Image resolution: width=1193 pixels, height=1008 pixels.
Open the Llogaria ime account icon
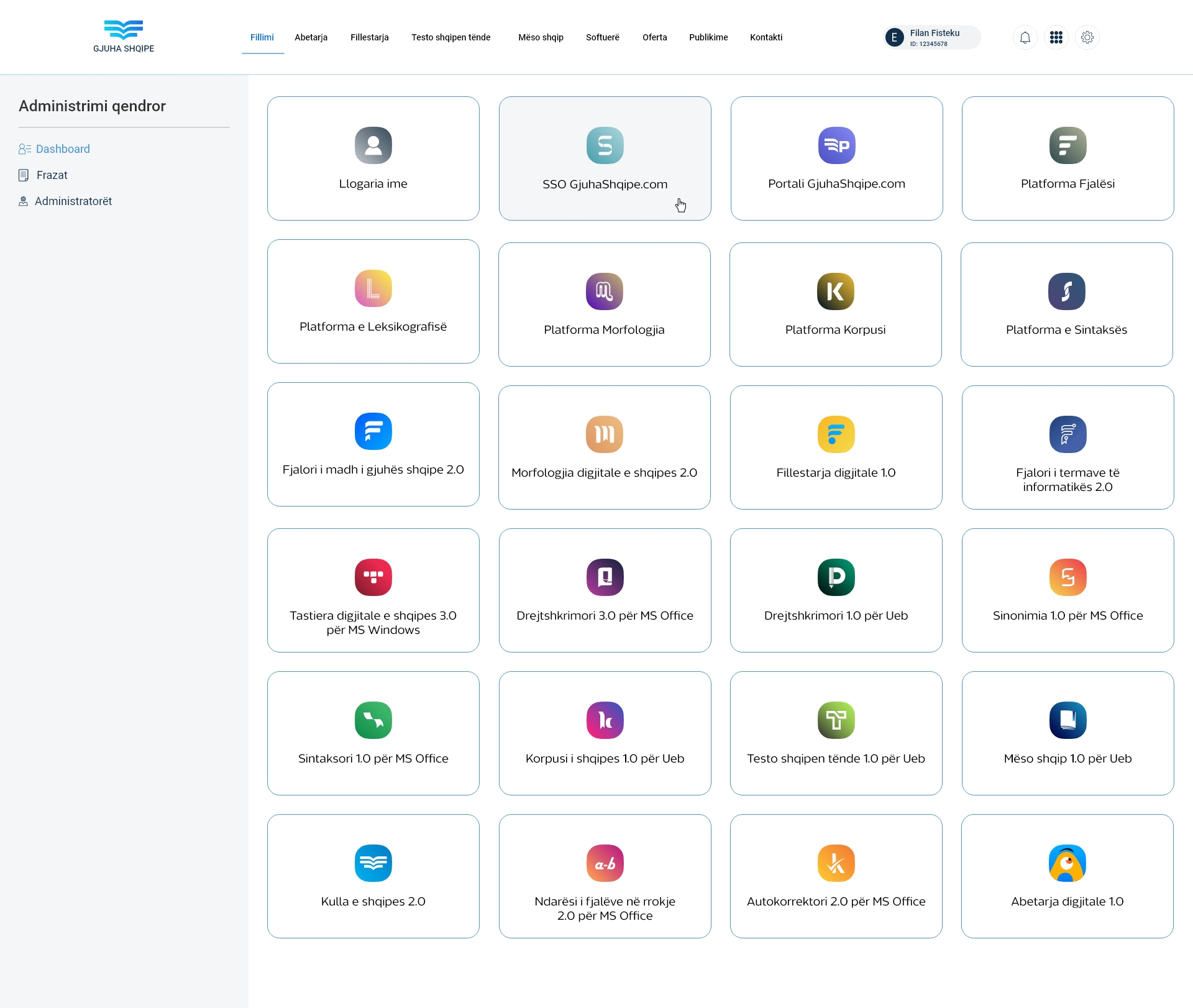(x=373, y=145)
